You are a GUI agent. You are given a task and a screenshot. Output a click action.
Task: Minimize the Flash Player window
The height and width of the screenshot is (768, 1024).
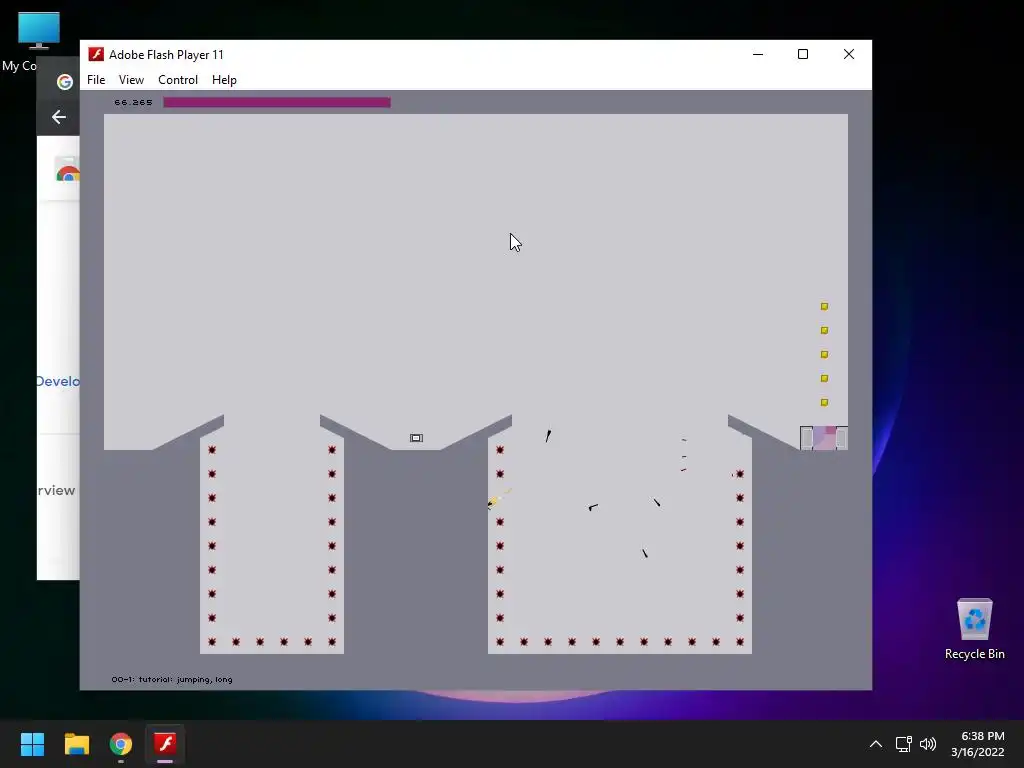click(758, 54)
